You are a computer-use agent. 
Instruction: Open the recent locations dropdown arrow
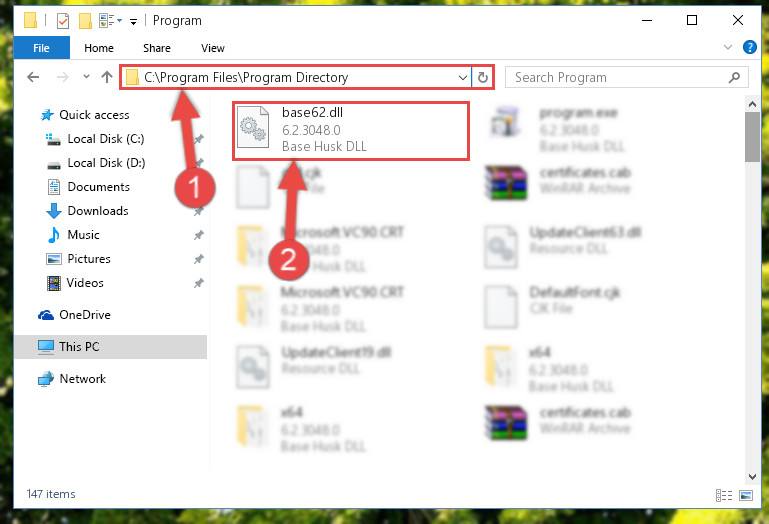coord(86,77)
